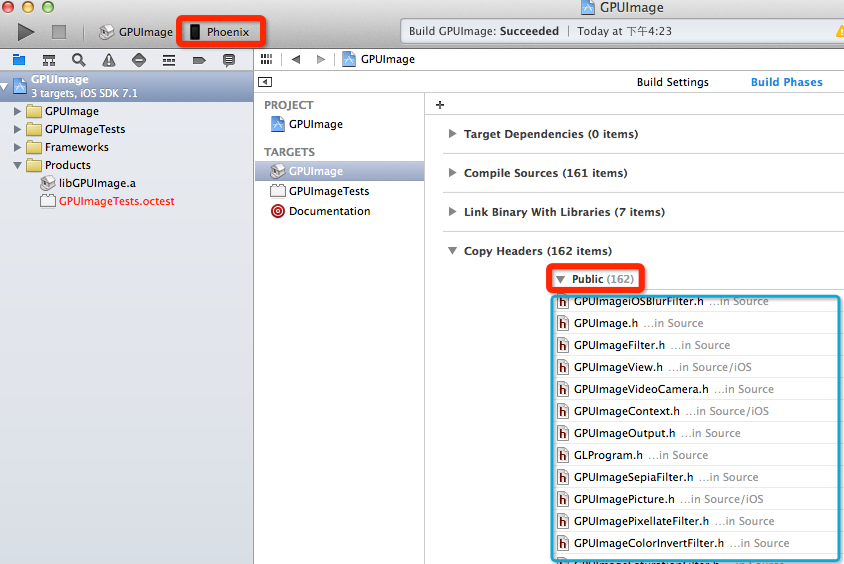Expand the GPUImageTests folder
The width and height of the screenshot is (844, 564).
tap(18, 129)
